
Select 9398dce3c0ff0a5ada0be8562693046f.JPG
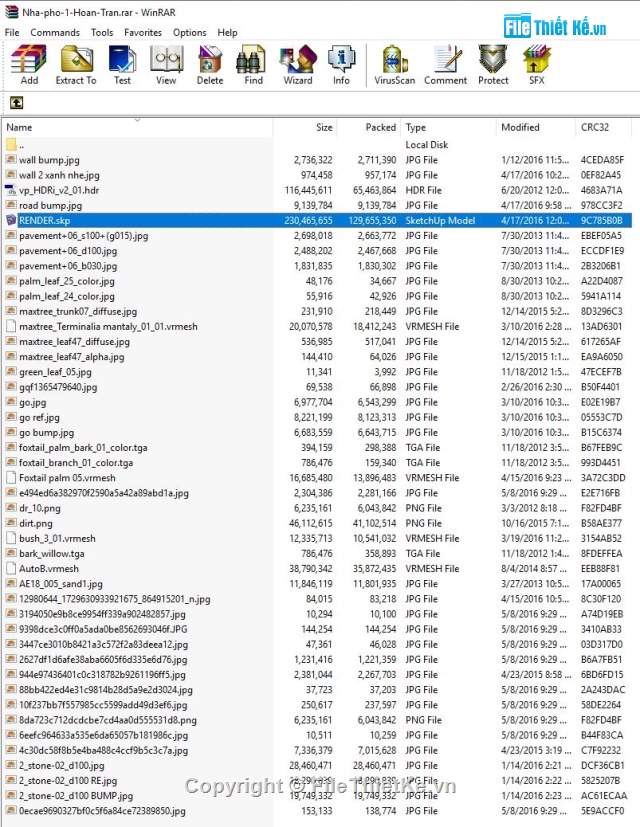[x=103, y=629]
